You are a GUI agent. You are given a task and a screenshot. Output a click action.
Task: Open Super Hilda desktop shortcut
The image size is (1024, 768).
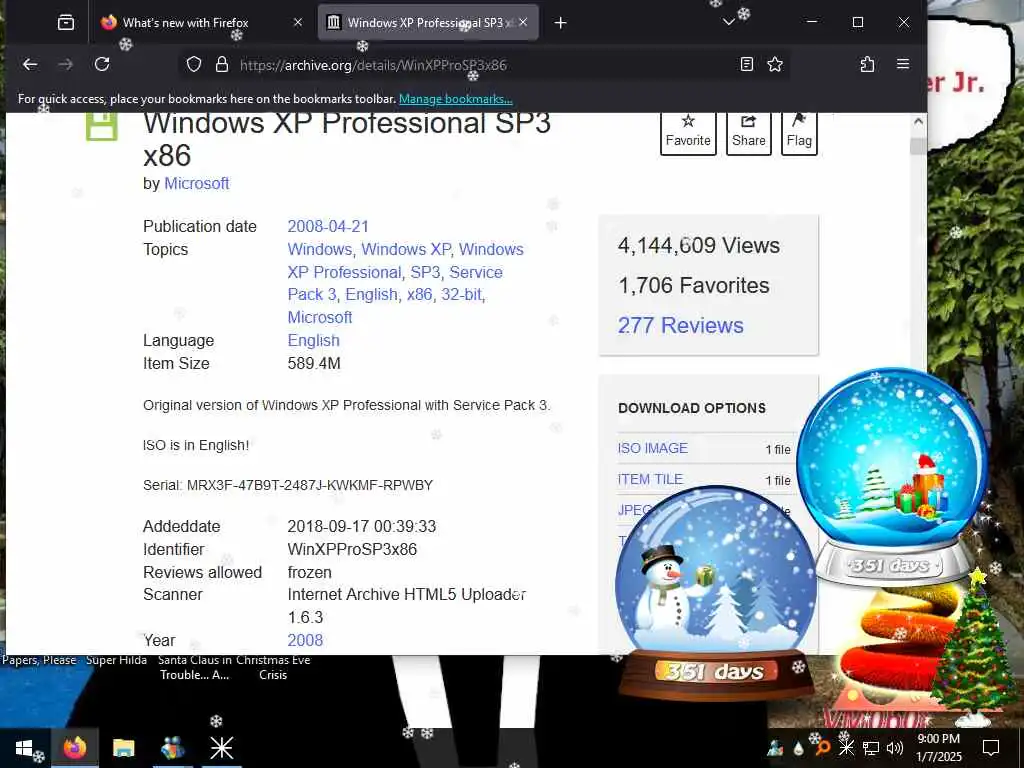point(116,660)
